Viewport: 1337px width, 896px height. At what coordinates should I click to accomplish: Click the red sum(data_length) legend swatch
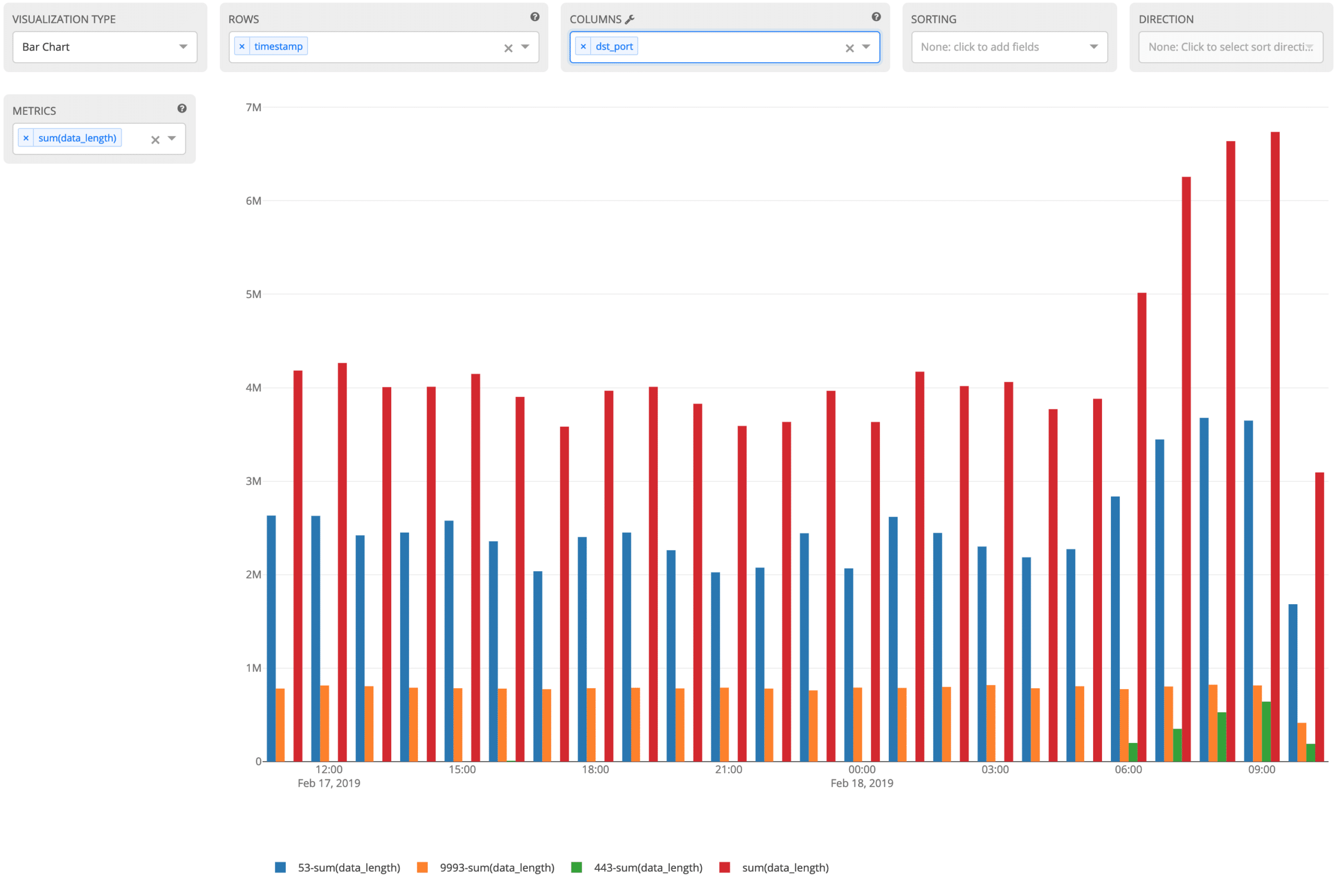click(725, 867)
